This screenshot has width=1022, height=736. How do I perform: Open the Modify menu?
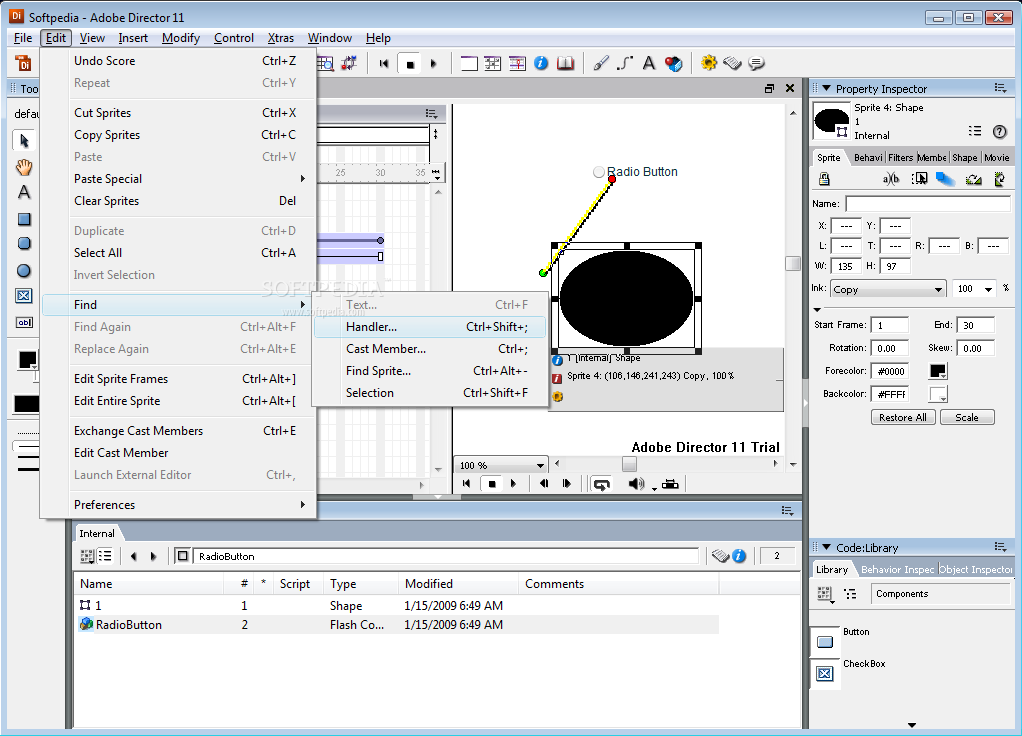(181, 38)
